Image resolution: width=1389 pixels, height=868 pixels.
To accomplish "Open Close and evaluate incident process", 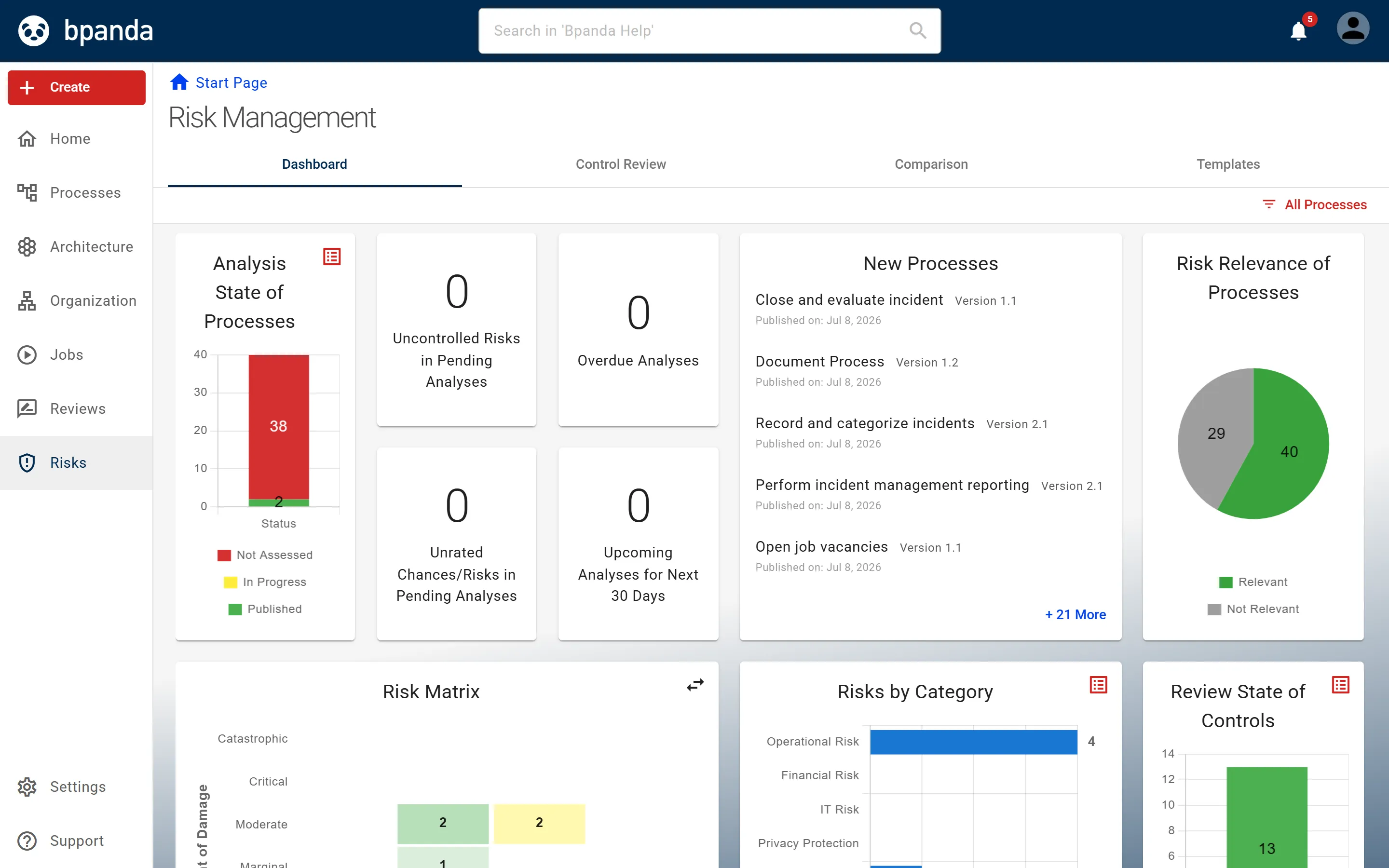I will click(x=849, y=299).
